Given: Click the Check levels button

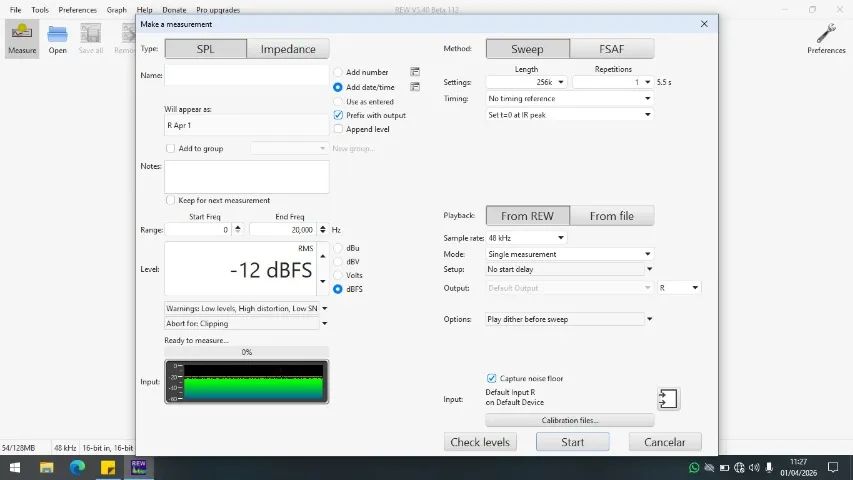Looking at the screenshot, I should pos(480,442).
